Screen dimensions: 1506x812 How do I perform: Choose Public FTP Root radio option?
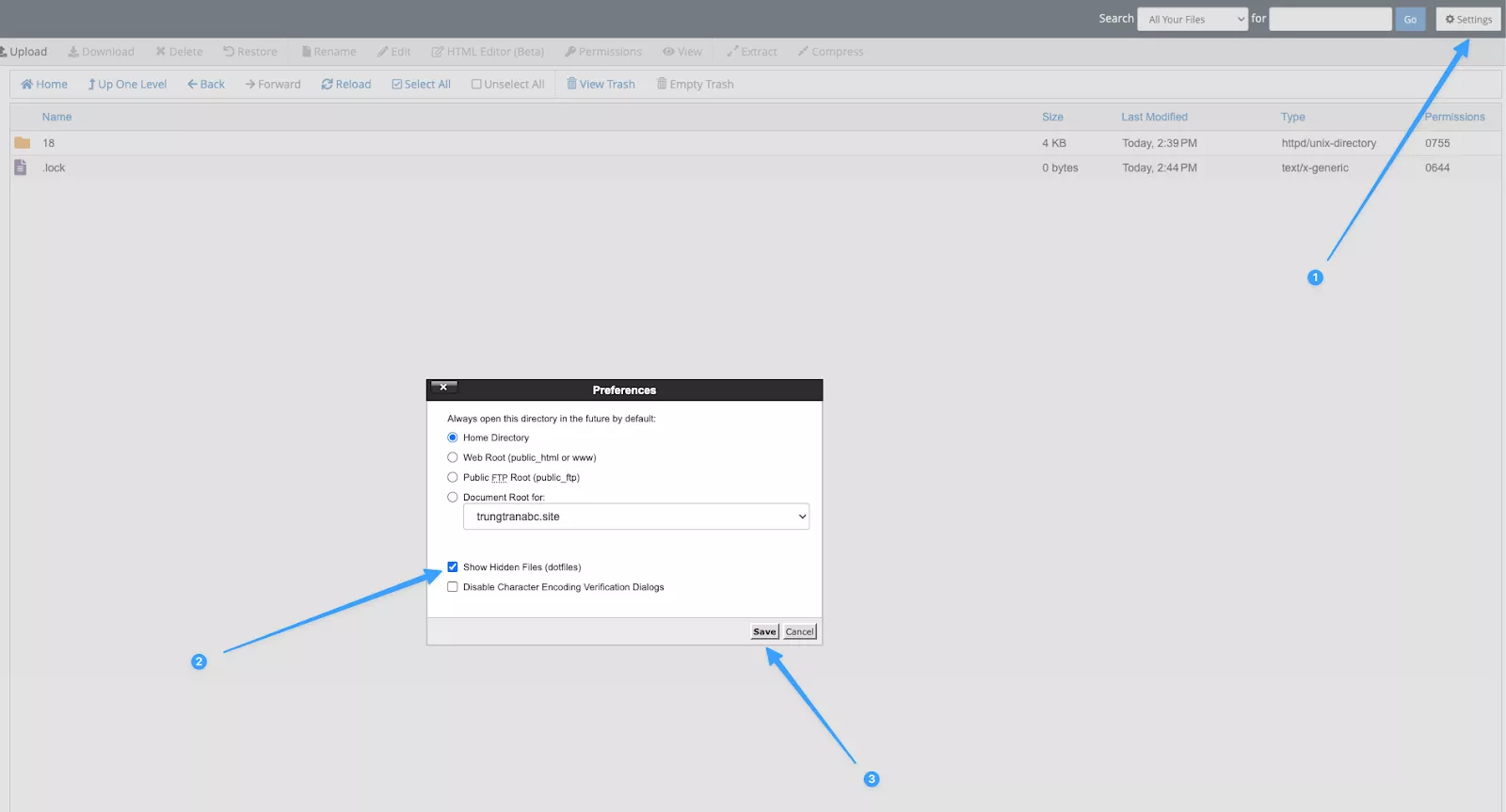453,477
